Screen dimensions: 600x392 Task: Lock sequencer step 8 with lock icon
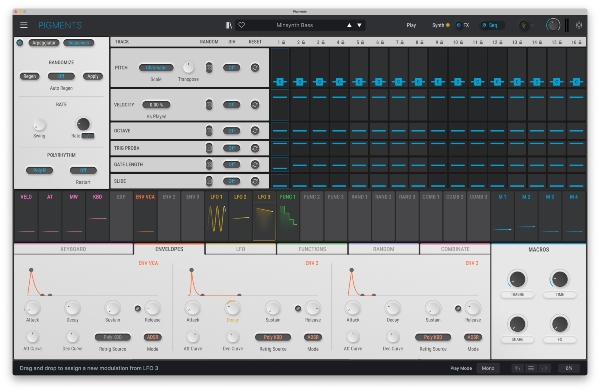[422, 42]
